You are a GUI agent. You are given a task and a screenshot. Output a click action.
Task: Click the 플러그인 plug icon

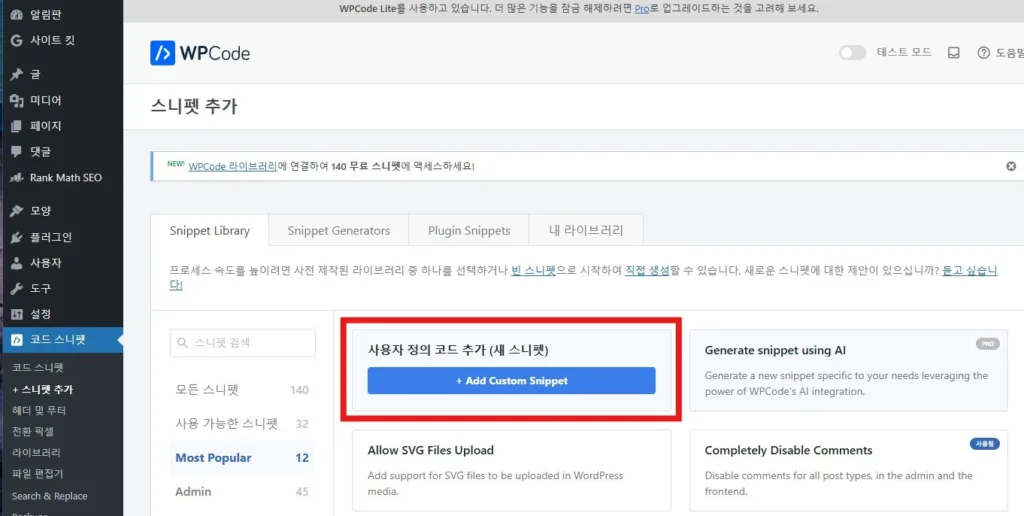pyautogui.click(x=17, y=237)
